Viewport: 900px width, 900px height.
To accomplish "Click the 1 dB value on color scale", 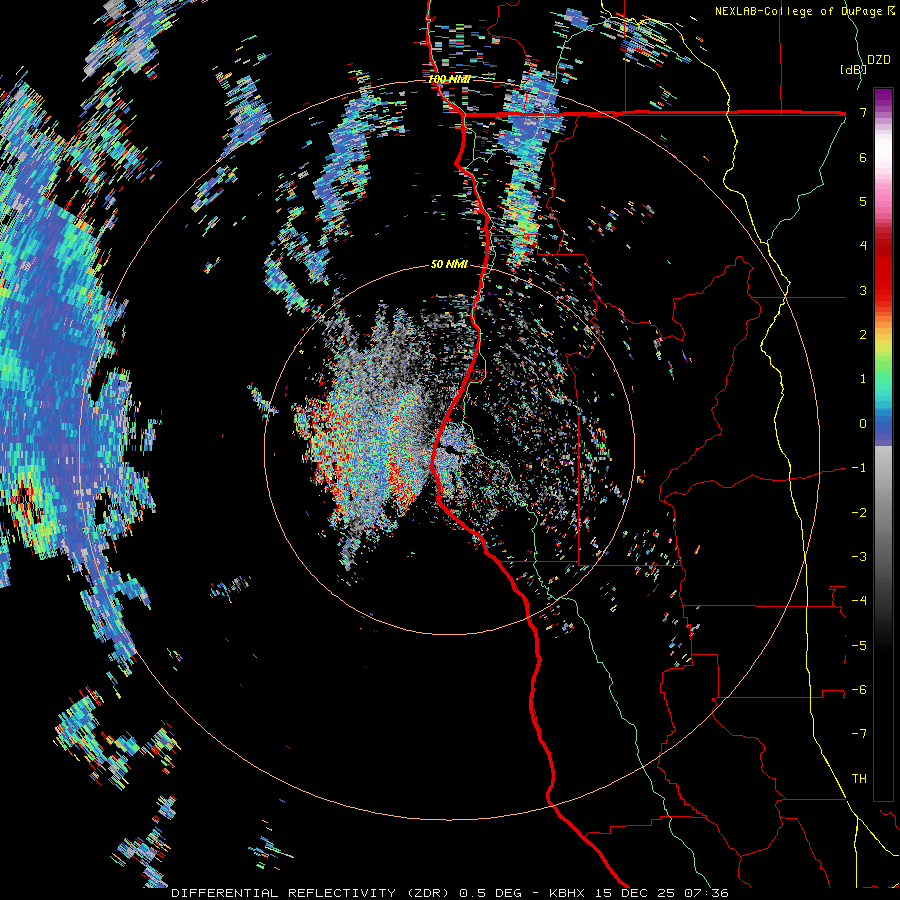I will (x=863, y=379).
